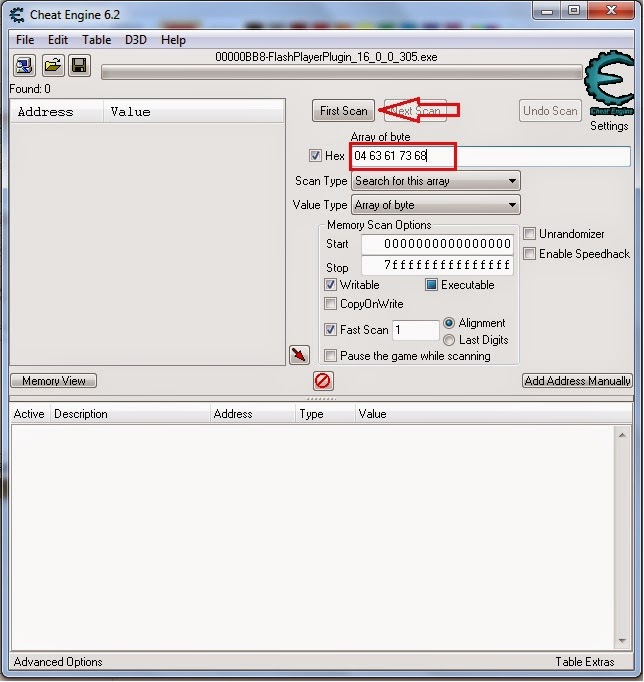
Task: Toggle the Fast Scan checkbox
Action: (330, 329)
